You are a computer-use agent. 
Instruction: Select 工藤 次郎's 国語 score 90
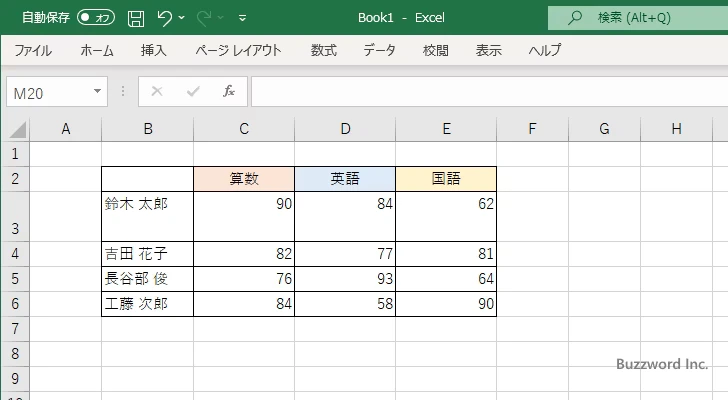(x=446, y=304)
